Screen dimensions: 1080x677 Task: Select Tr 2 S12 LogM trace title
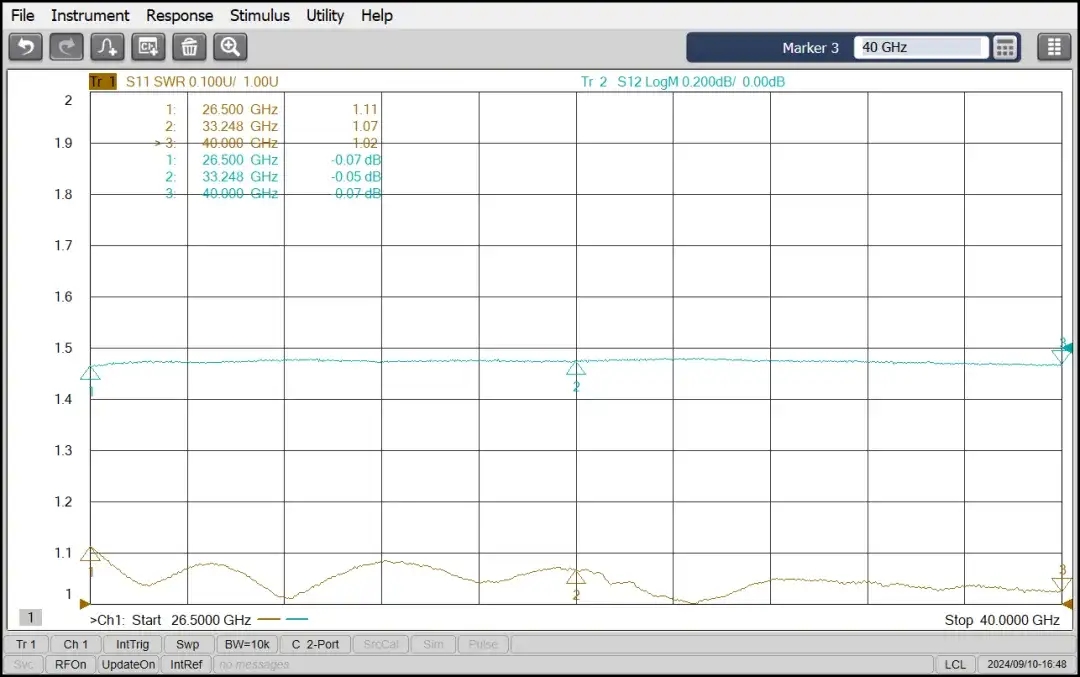click(683, 81)
